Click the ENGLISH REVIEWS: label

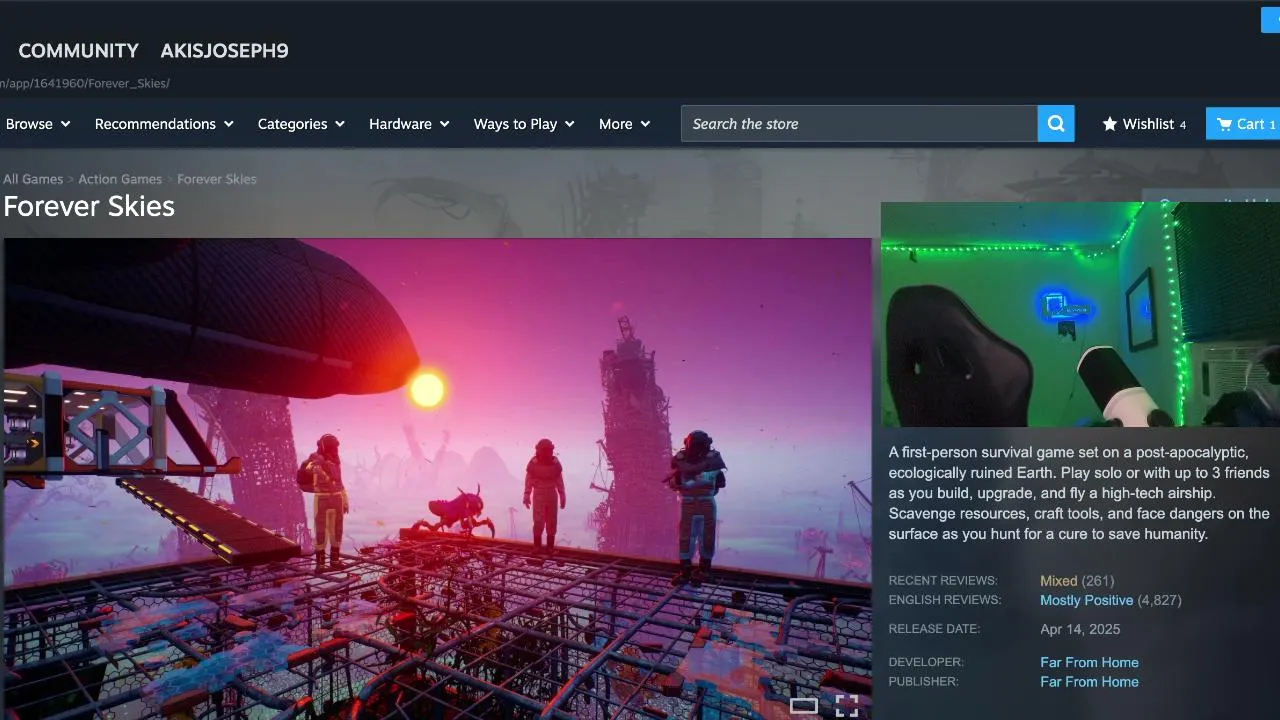click(x=945, y=601)
